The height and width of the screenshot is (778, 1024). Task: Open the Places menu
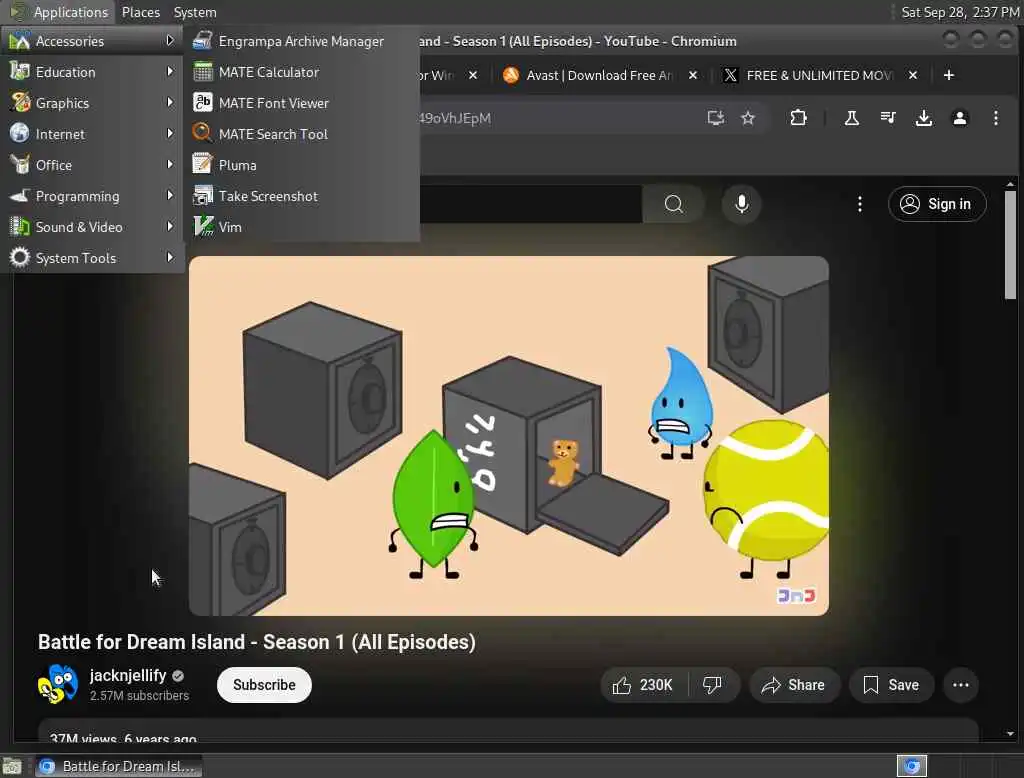[x=140, y=12]
